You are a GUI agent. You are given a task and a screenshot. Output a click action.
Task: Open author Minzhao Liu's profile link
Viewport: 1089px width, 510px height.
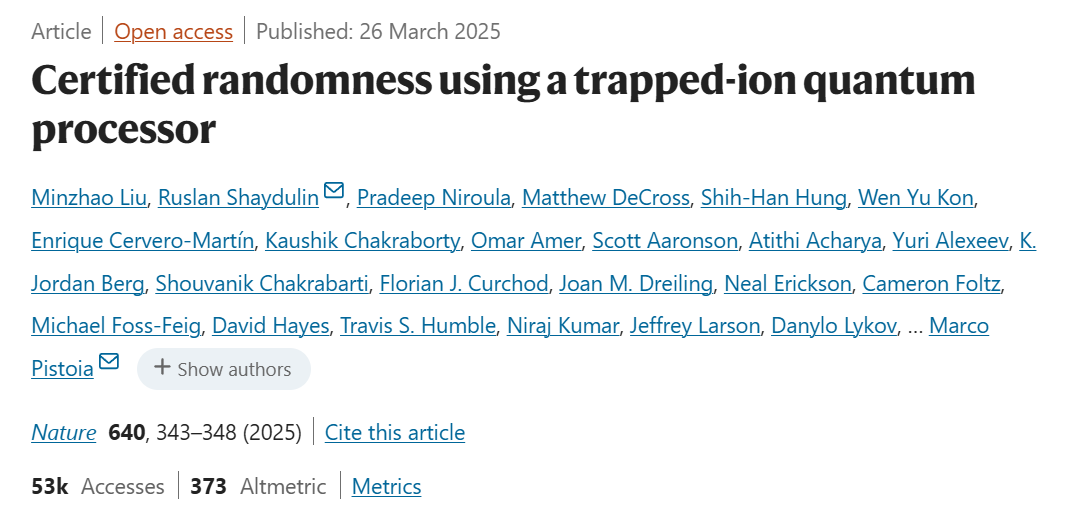click(x=88, y=197)
